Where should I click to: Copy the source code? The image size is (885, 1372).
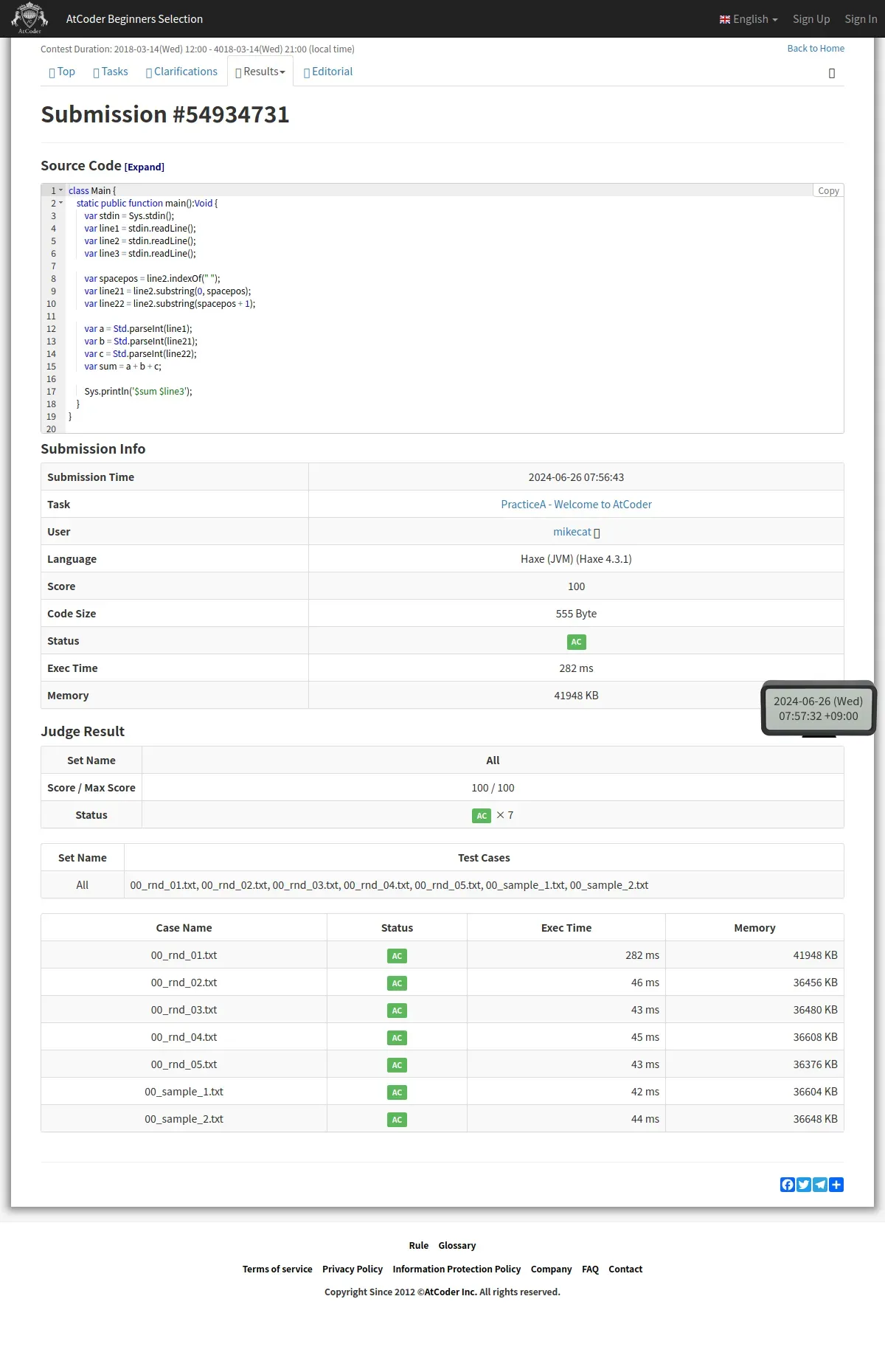[x=828, y=190]
